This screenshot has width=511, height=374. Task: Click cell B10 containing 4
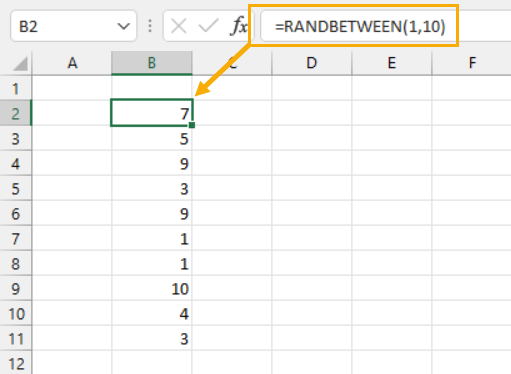[x=152, y=313]
